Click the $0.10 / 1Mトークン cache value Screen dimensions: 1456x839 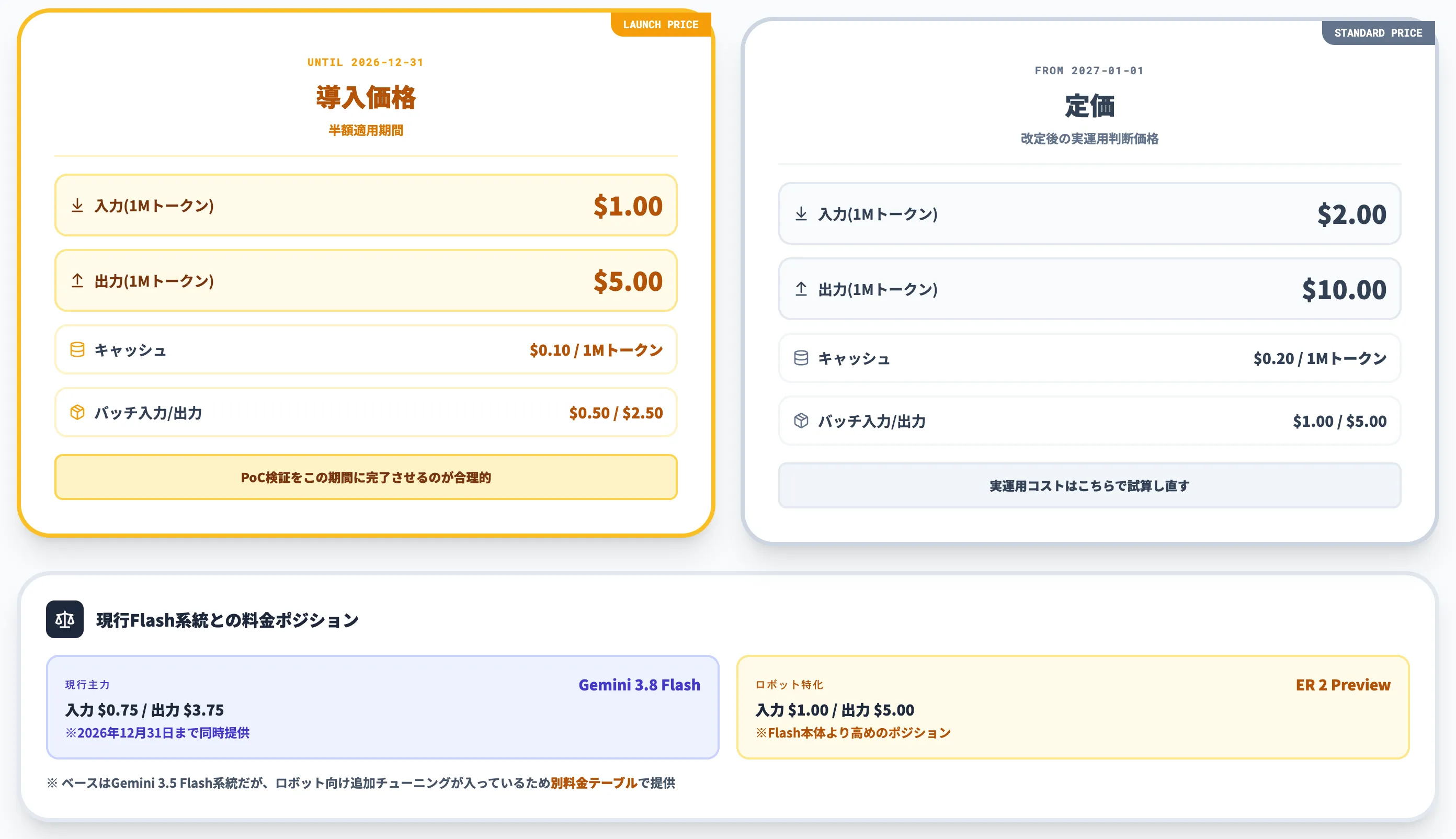coord(596,350)
